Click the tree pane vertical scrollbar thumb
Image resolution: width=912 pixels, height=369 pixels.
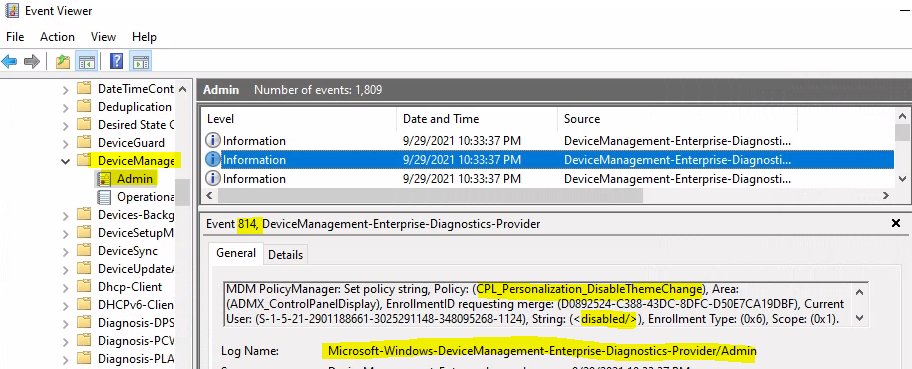point(183,192)
